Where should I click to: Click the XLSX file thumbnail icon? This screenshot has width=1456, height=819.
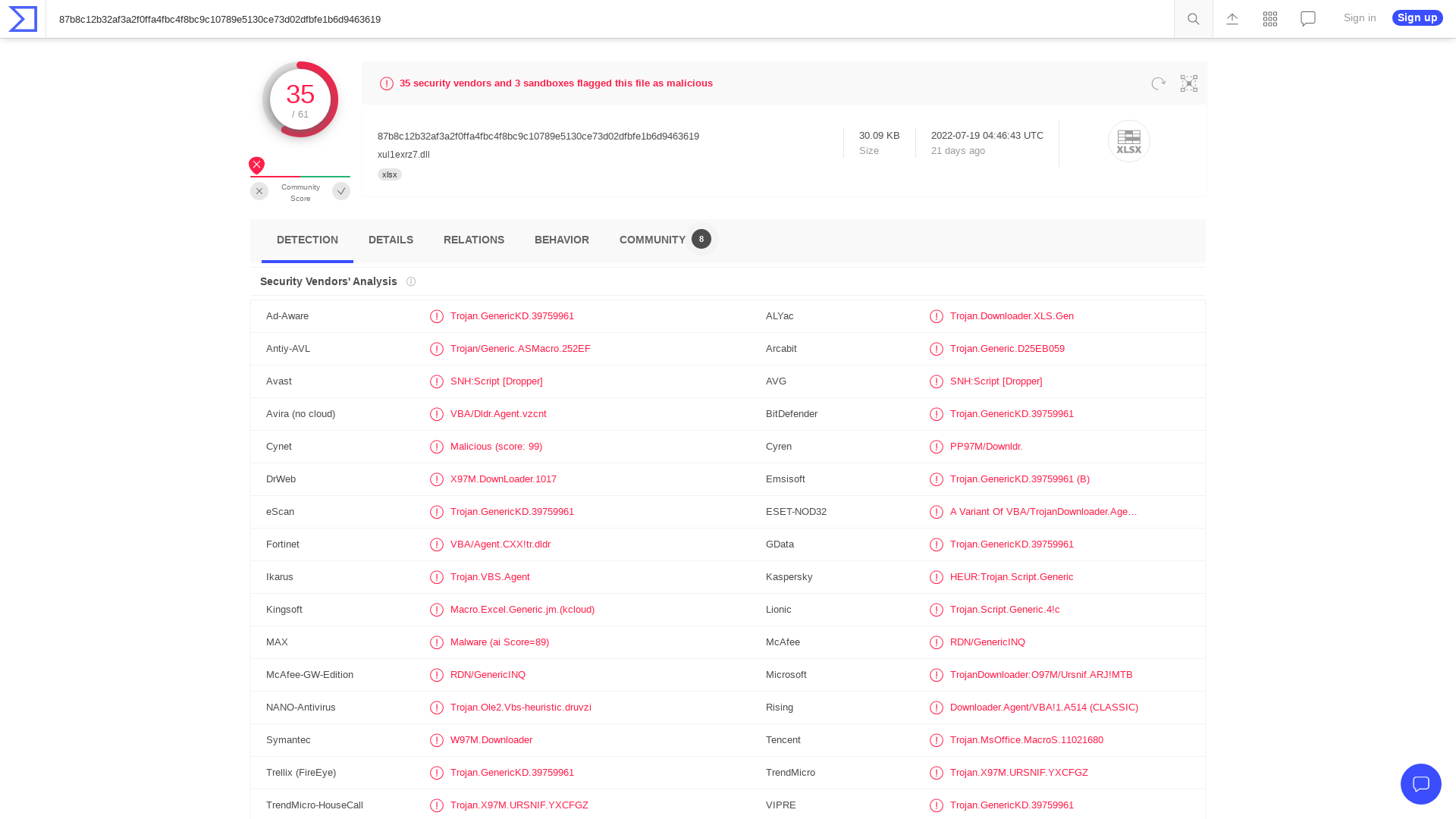[1128, 141]
